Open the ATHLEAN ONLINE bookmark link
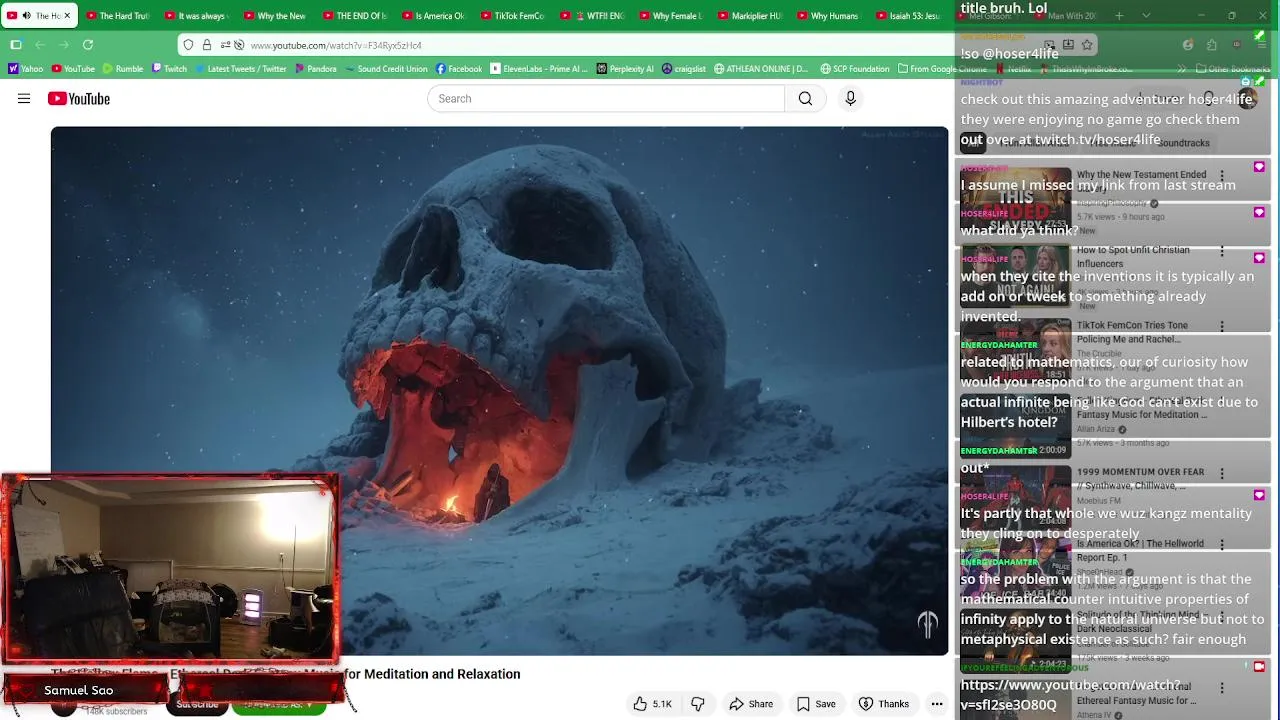This screenshot has width=1280, height=720. coord(761,69)
